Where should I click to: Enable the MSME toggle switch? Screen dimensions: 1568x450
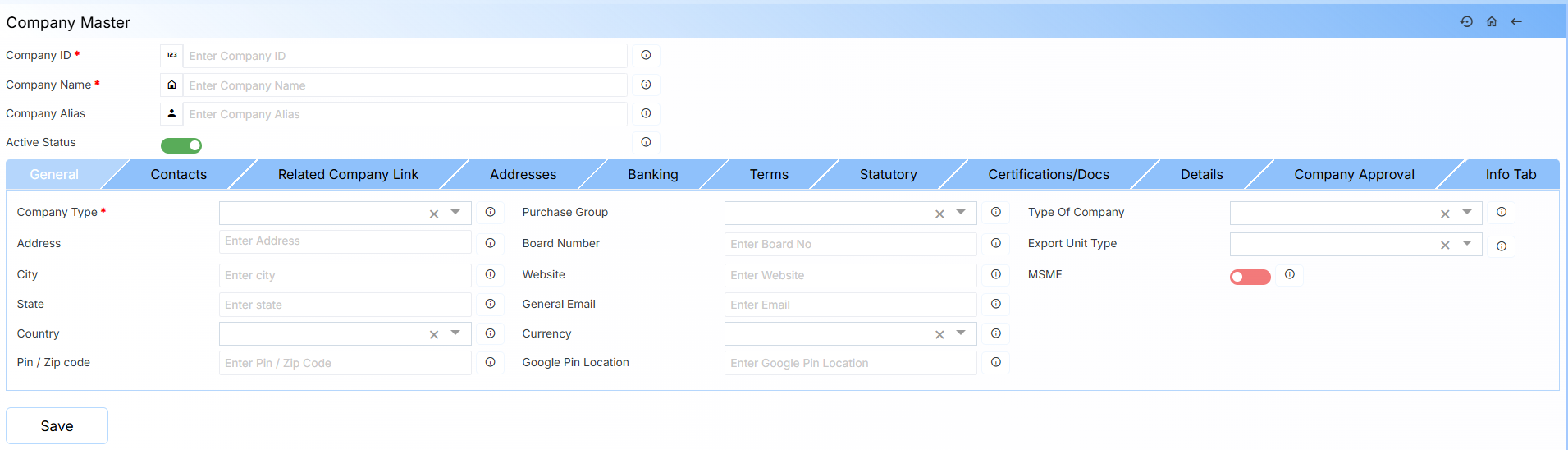pos(1250,277)
